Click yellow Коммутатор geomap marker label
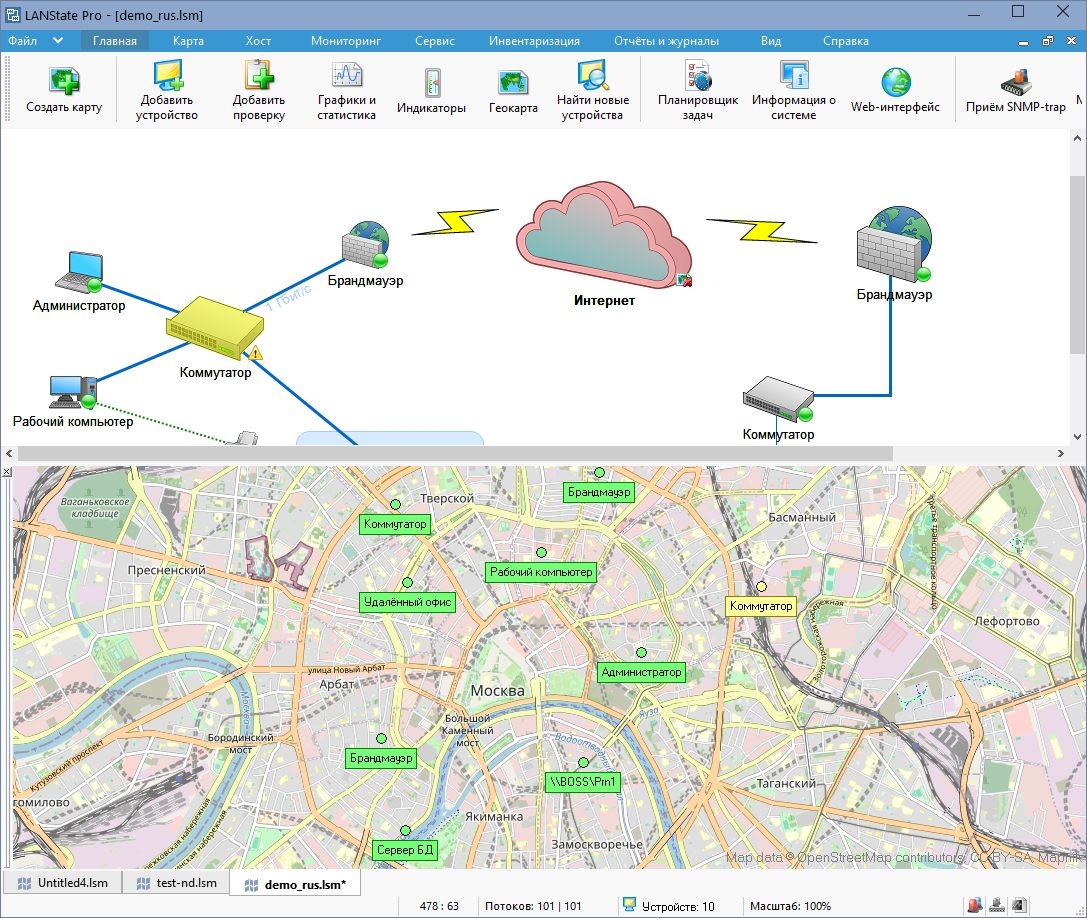Viewport: 1087px width, 918px height. (x=761, y=606)
